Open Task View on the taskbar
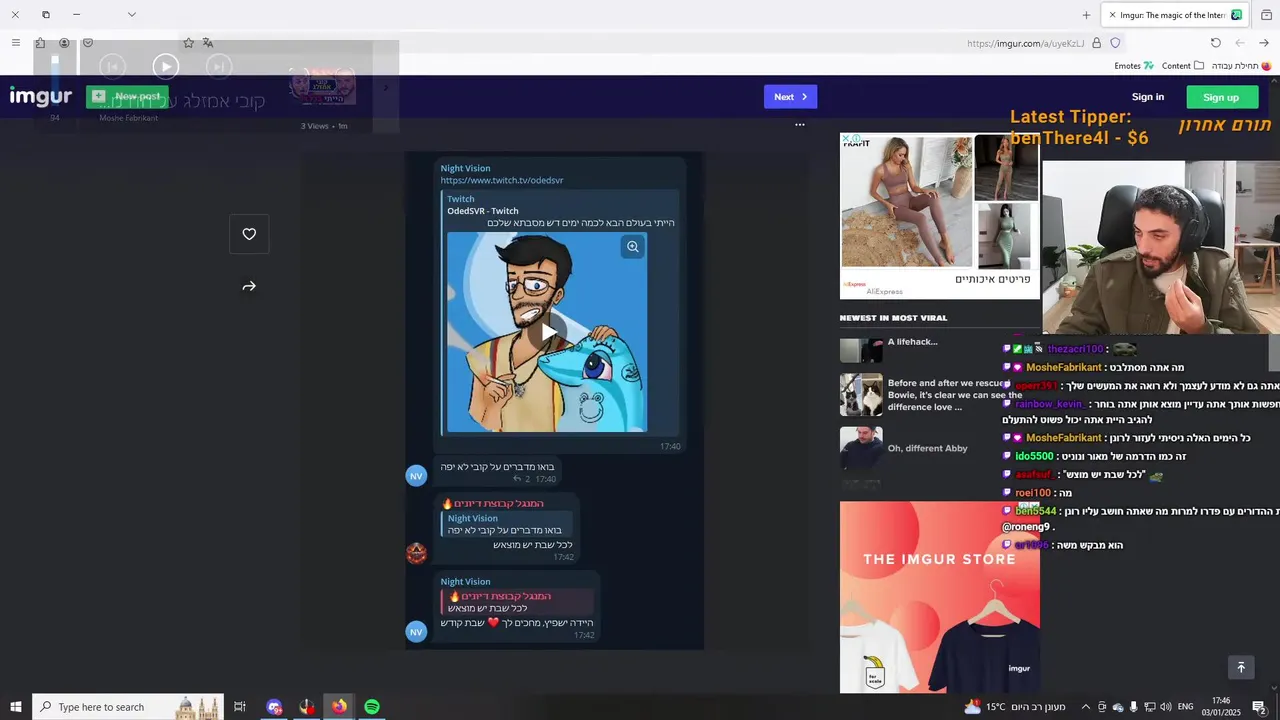Screen dimensions: 1280x720 [x=240, y=707]
